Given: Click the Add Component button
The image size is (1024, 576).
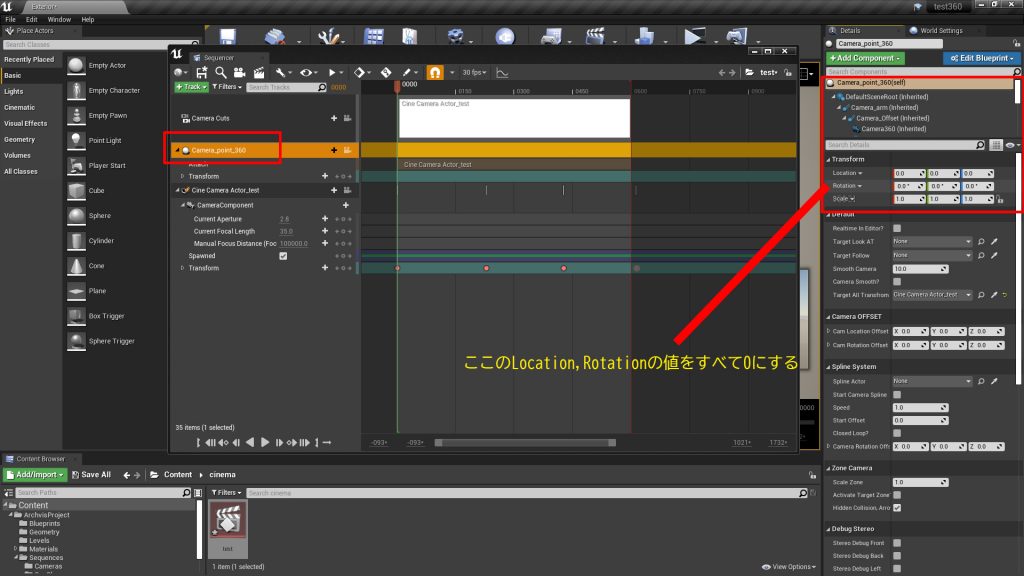Looking at the screenshot, I should point(865,58).
